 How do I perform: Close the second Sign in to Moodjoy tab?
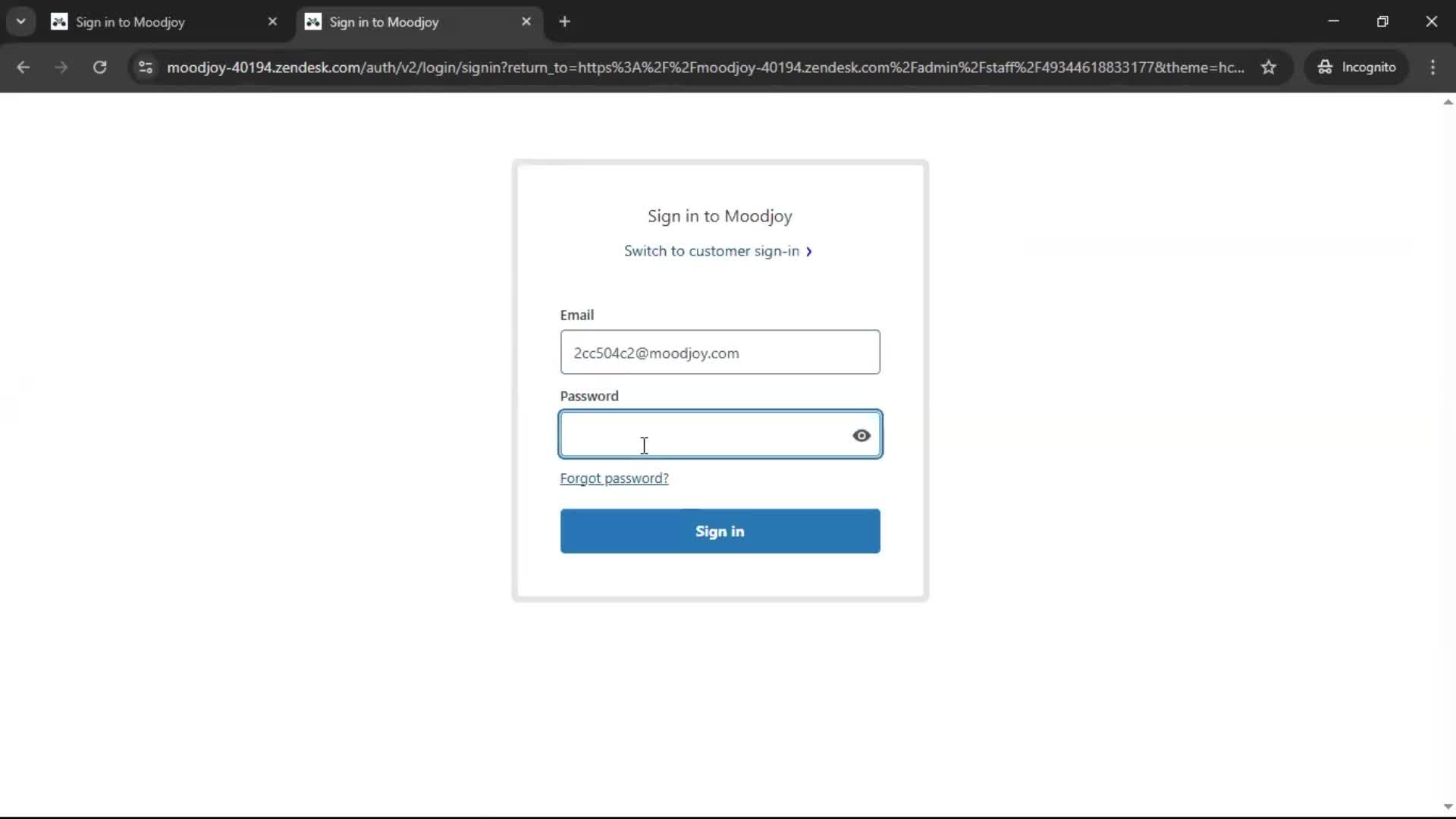[526, 21]
